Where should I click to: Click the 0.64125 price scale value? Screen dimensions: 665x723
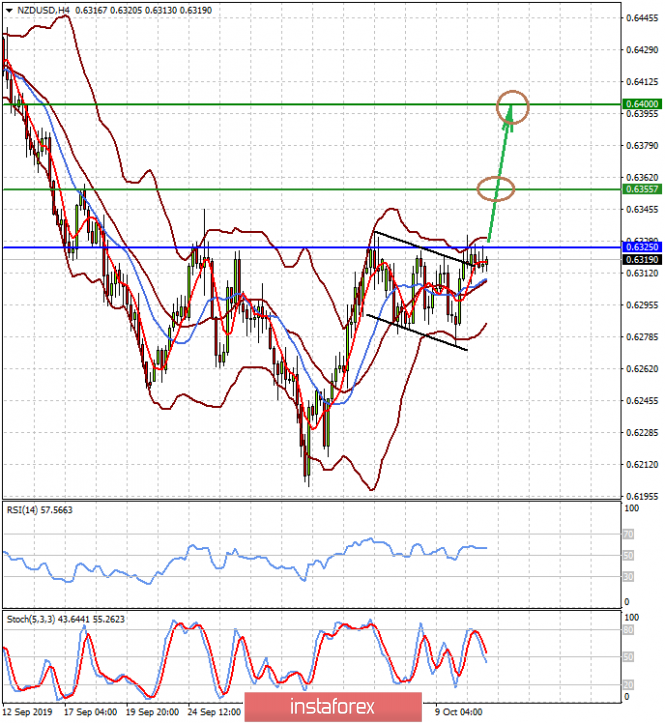(642, 82)
